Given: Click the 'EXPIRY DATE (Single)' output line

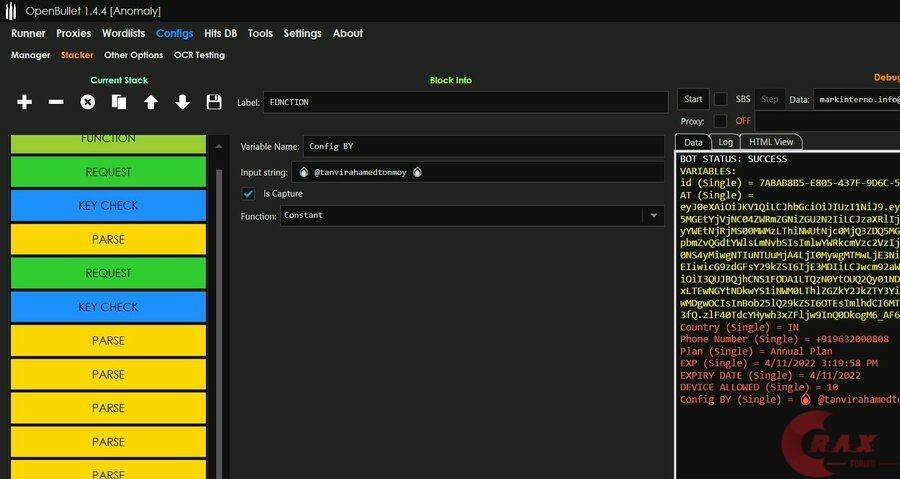Looking at the screenshot, I should pos(770,375).
